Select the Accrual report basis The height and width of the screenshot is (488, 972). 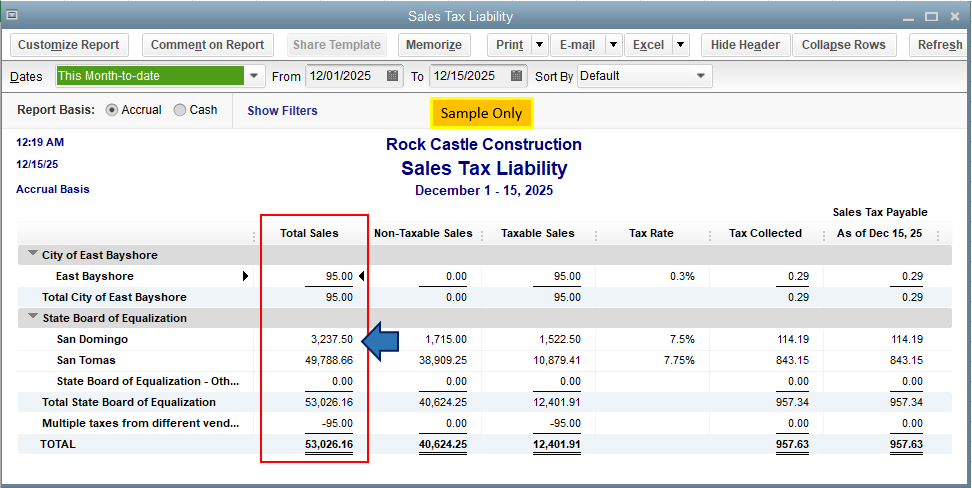pos(112,110)
